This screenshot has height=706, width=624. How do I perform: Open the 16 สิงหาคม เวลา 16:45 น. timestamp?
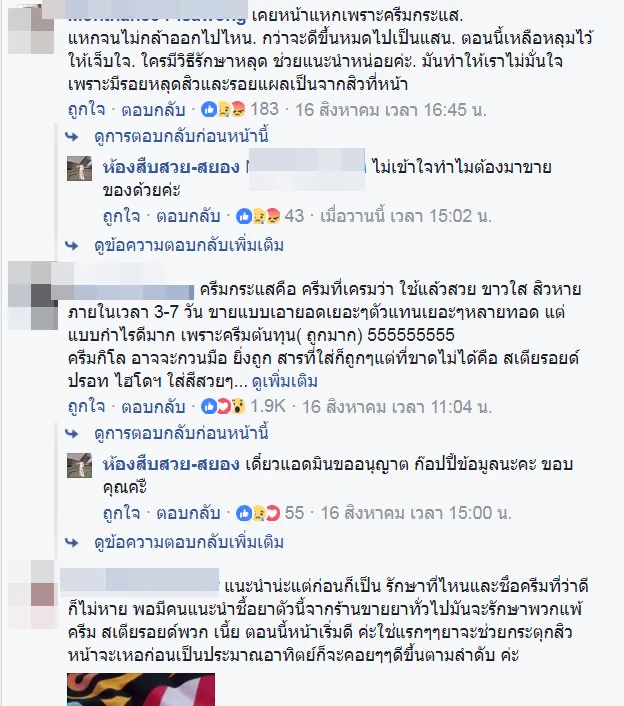(391, 110)
